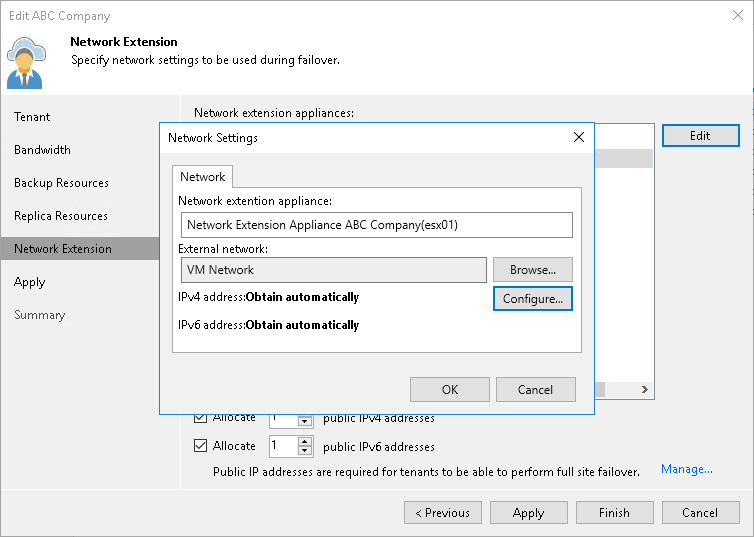Open the Replica Resources step

pyautogui.click(x=60, y=216)
